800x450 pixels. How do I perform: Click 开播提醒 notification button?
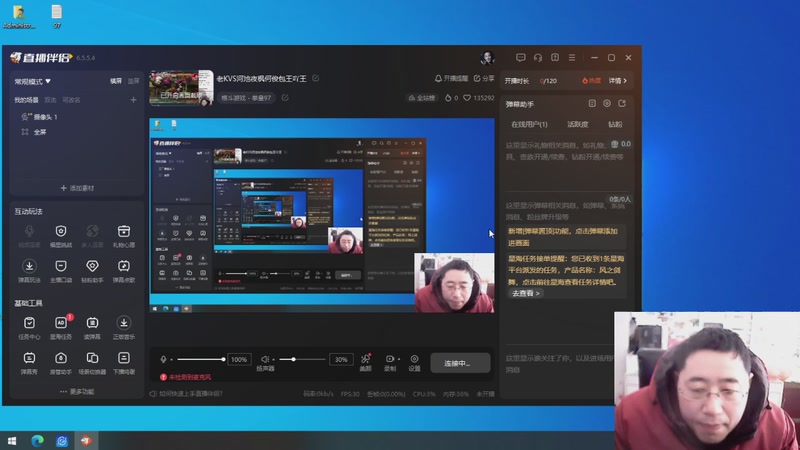point(451,78)
